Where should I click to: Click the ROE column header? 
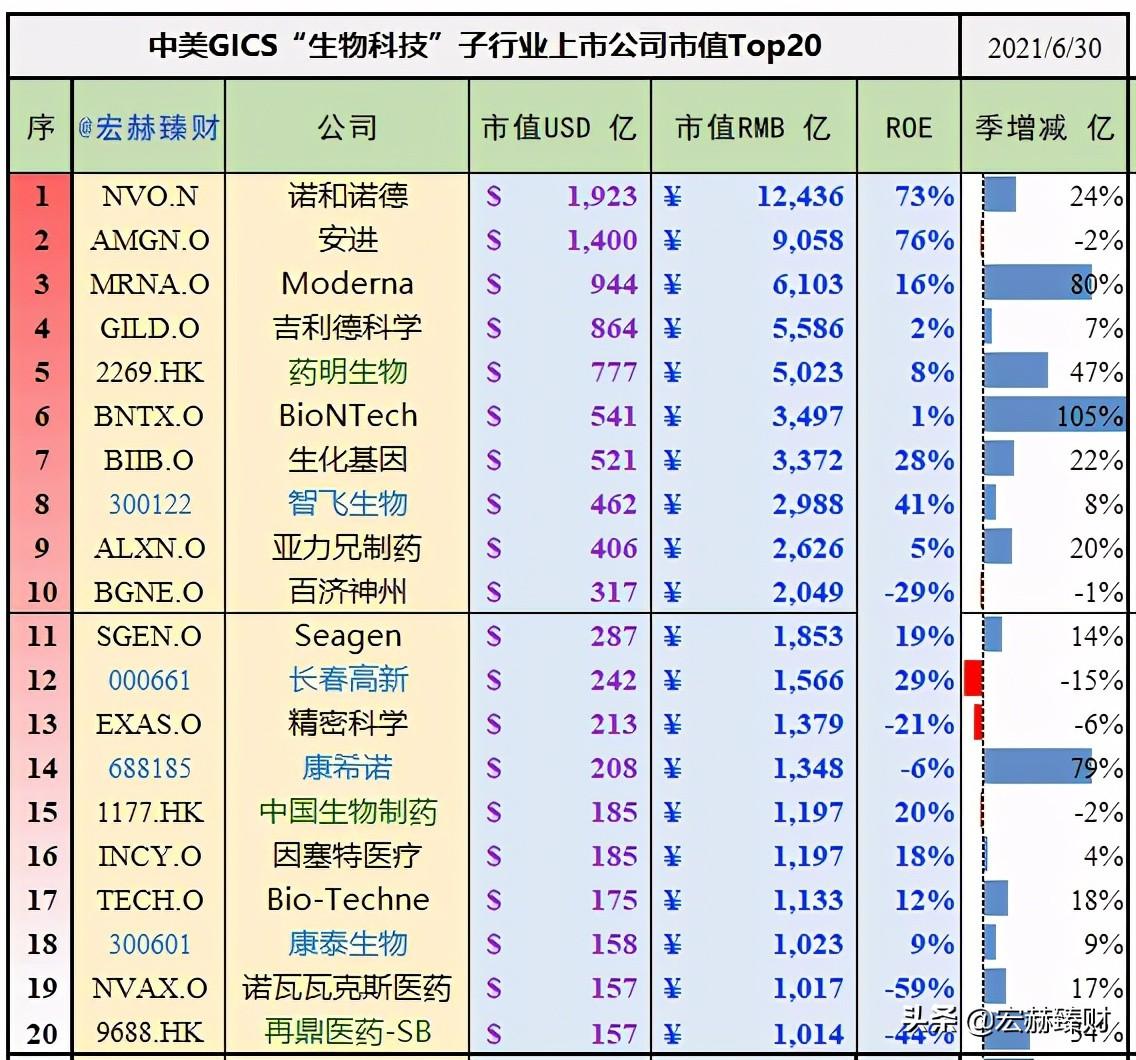[x=908, y=127]
